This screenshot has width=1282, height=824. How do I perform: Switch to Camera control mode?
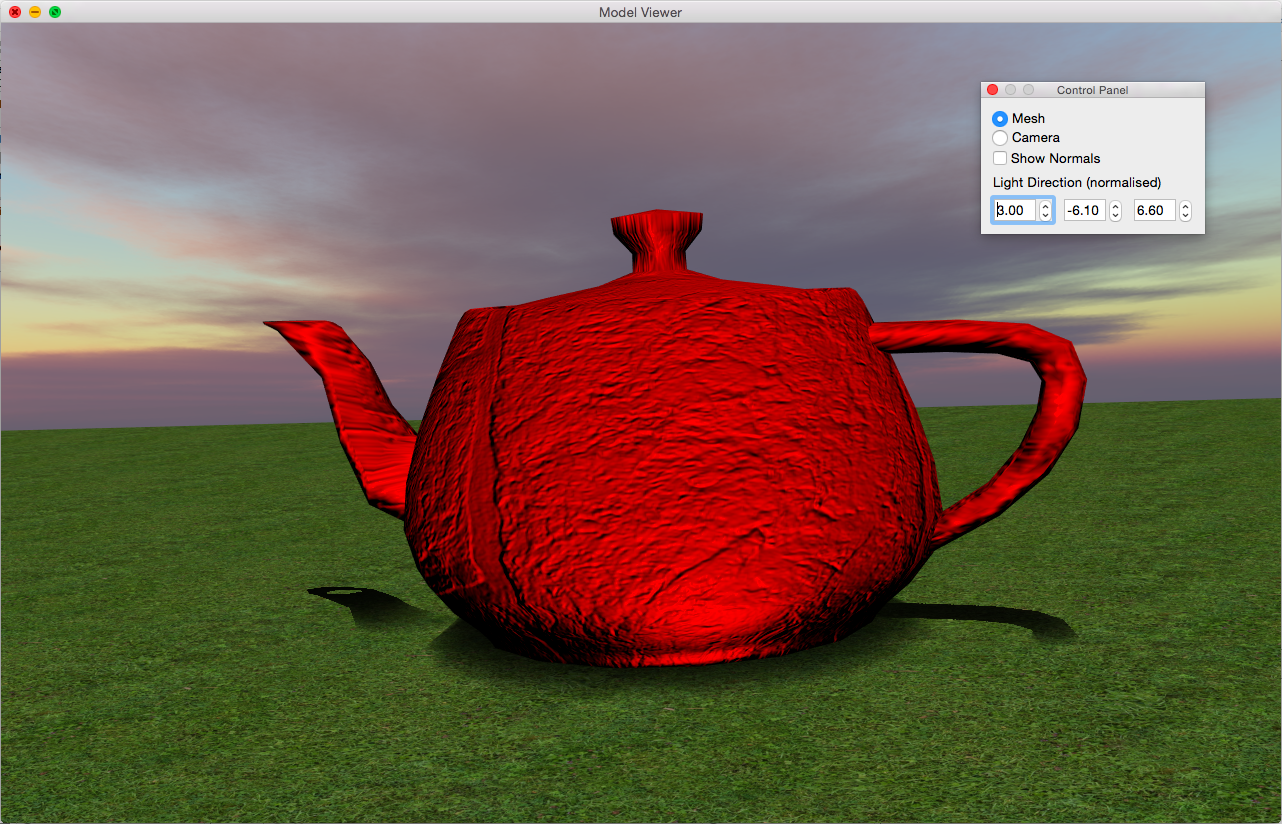[1000, 138]
